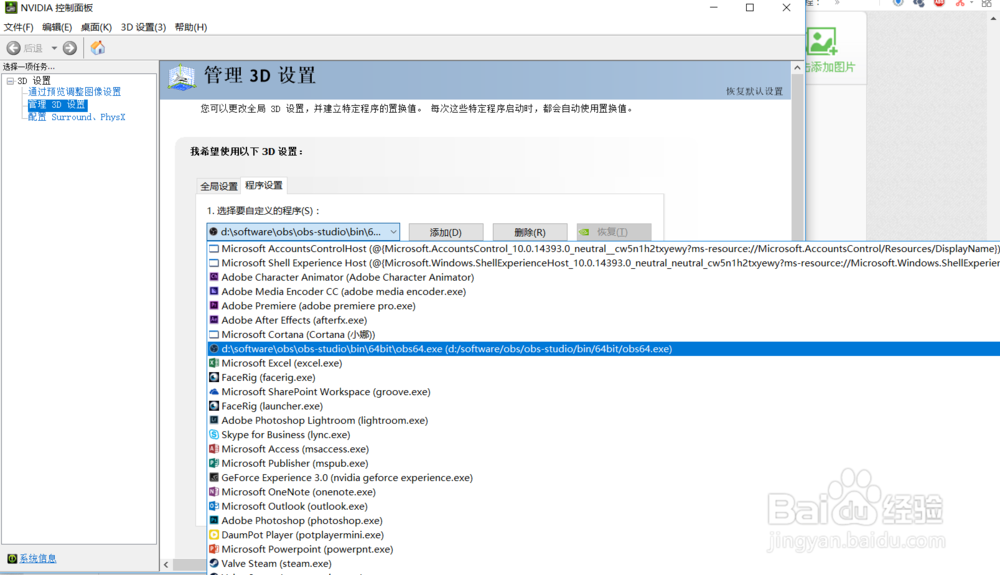The width and height of the screenshot is (1000, 575).
Task: Switch to 程序设置 tab
Action: click(263, 185)
